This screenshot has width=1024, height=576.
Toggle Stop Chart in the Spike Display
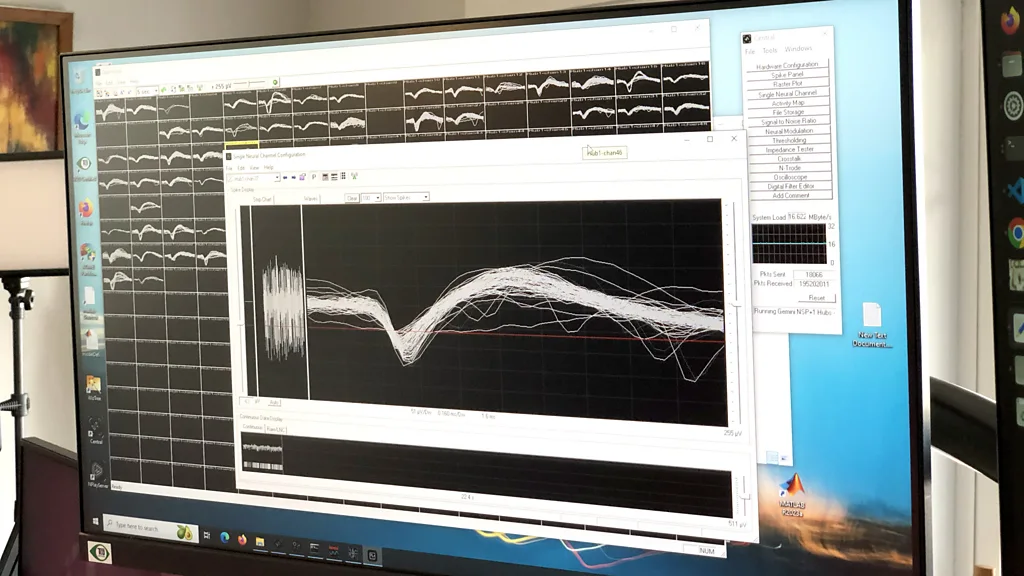click(263, 196)
